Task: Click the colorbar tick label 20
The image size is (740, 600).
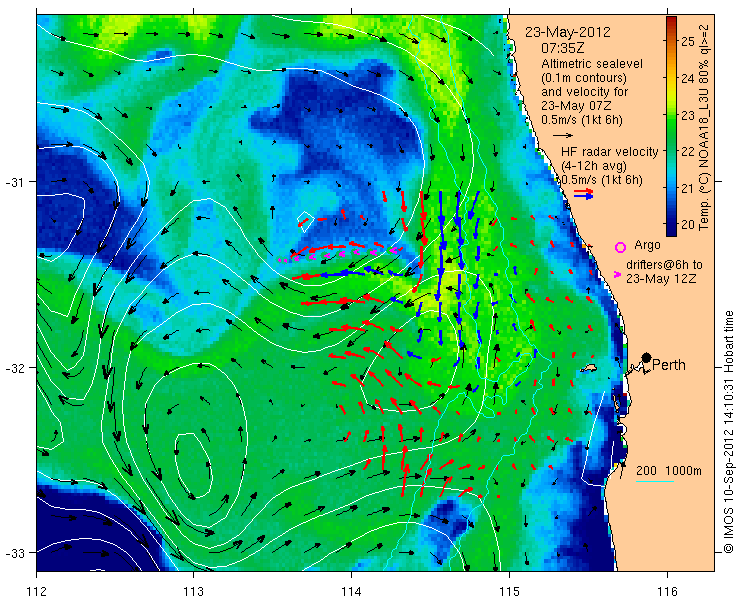Action: pos(688,225)
